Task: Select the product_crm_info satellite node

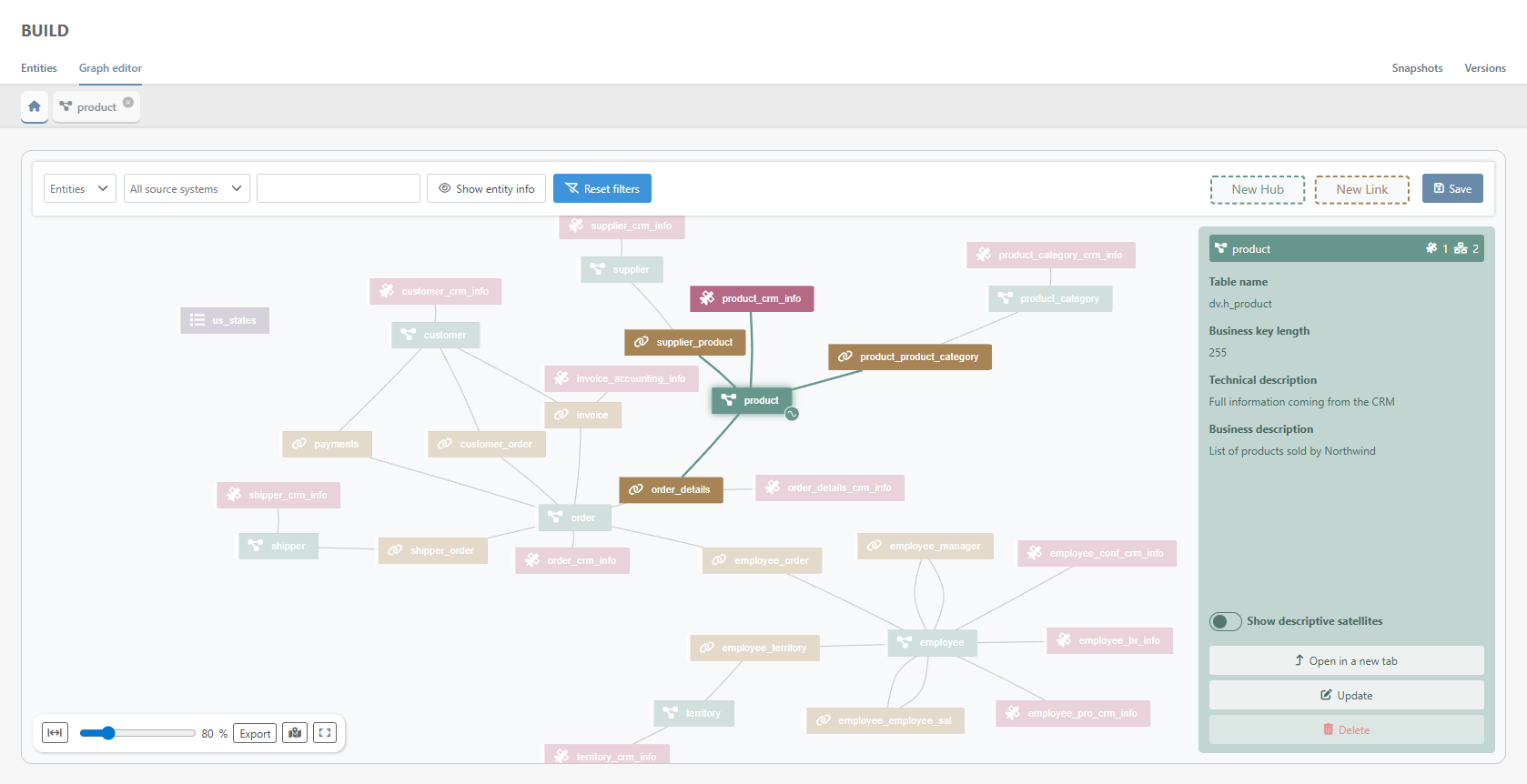Action: click(x=752, y=298)
